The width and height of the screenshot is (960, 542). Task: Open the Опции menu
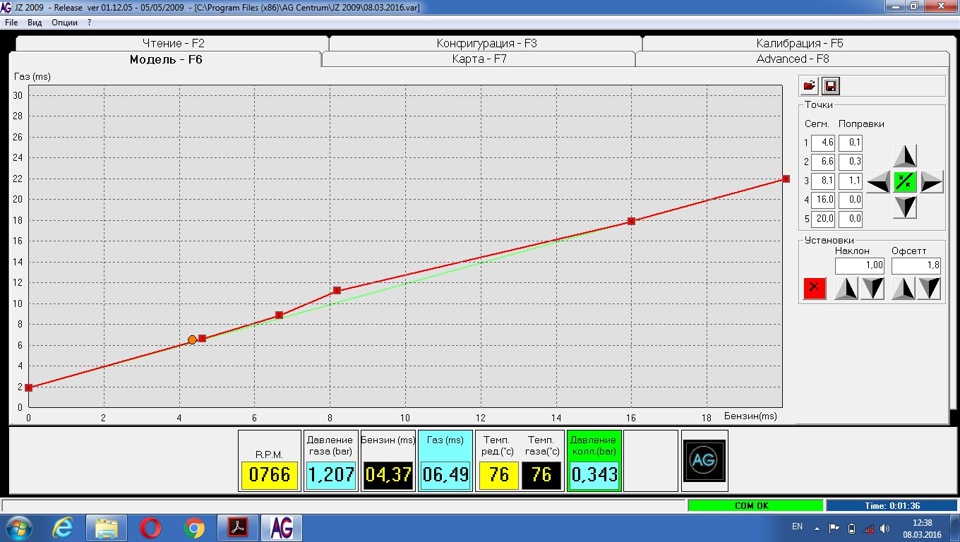[x=64, y=22]
